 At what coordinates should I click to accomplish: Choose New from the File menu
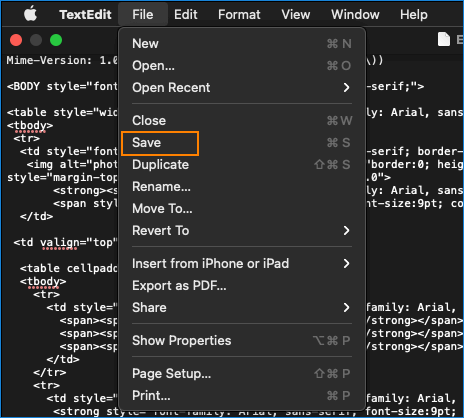(242, 44)
